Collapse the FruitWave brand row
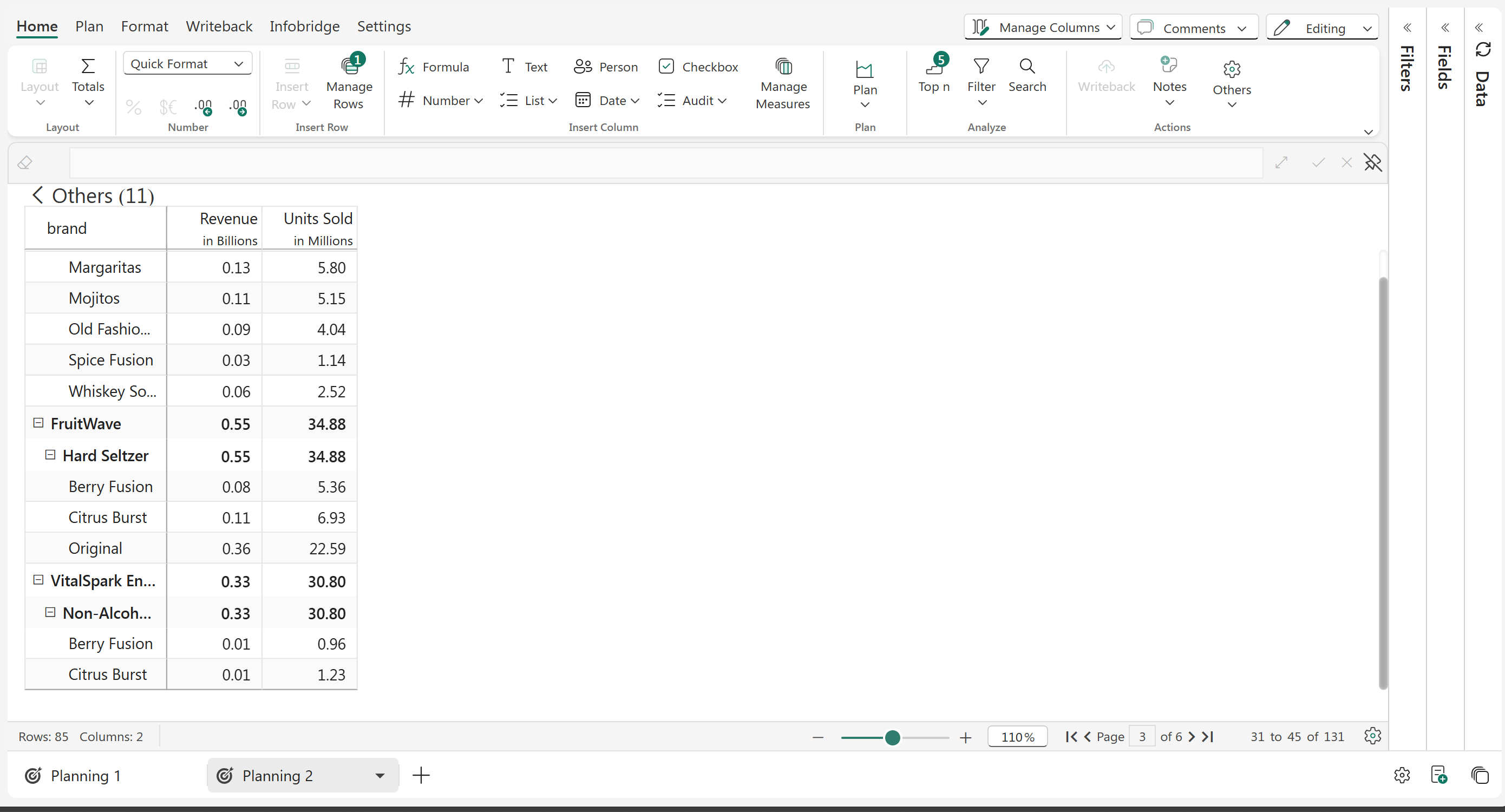Screen dimensions: 1505x812 (38, 423)
